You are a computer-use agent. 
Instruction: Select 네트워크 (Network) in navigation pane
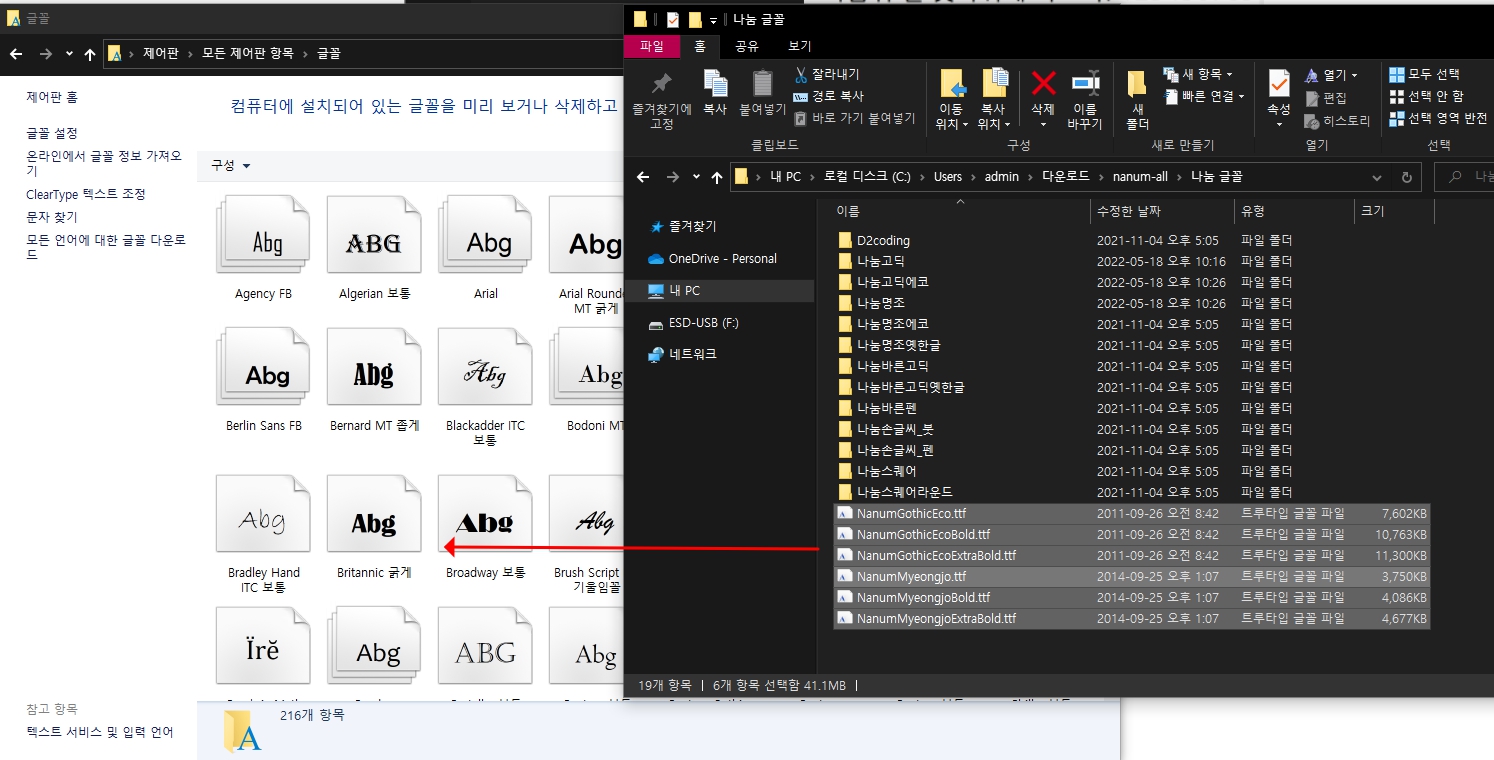pyautogui.click(x=682, y=354)
